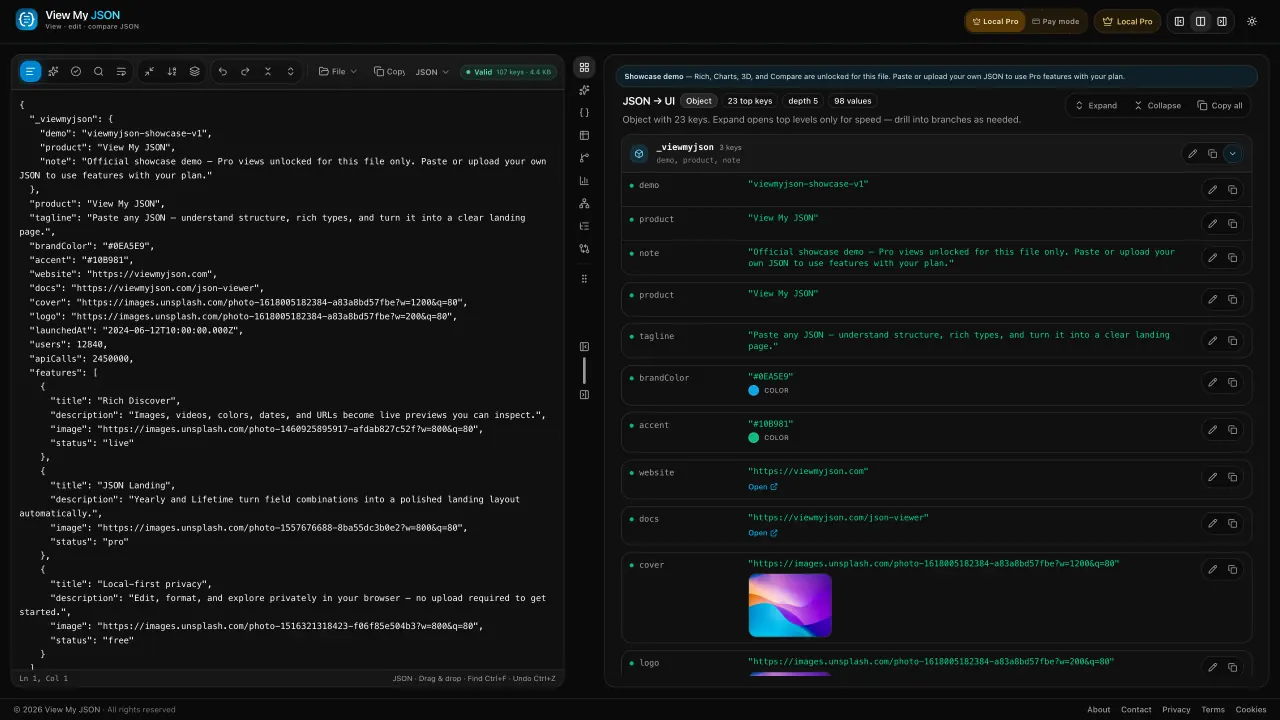Open the branch graph view in sidebar
Viewport: 1280px width, 720px height.
(x=585, y=158)
